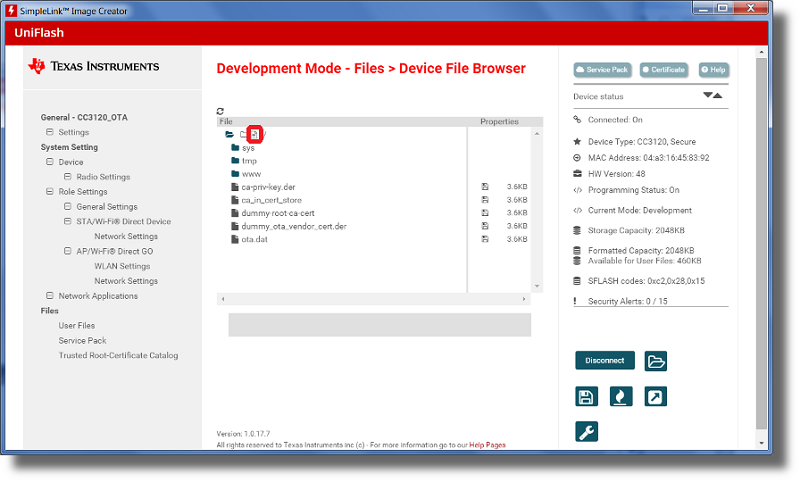Screen dimensions: 800x482
Task: Open the sys folder in file browser
Action: (248, 148)
